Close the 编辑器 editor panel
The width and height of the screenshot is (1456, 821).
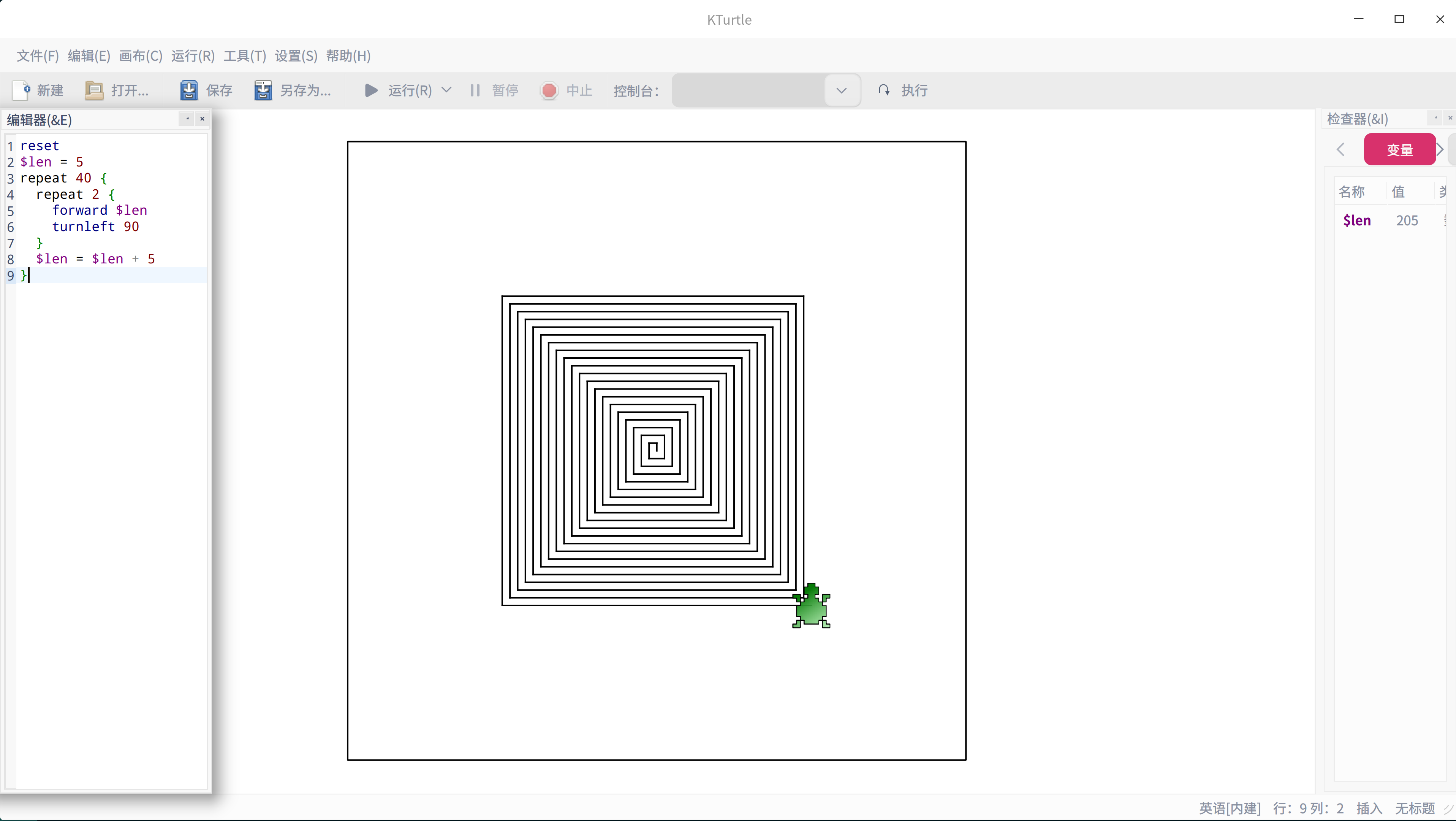coord(203,119)
